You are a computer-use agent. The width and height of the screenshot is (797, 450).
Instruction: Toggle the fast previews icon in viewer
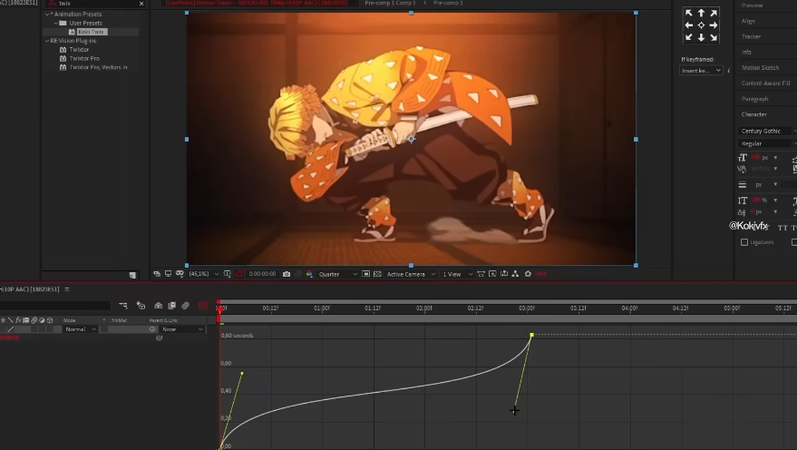tap(493, 274)
